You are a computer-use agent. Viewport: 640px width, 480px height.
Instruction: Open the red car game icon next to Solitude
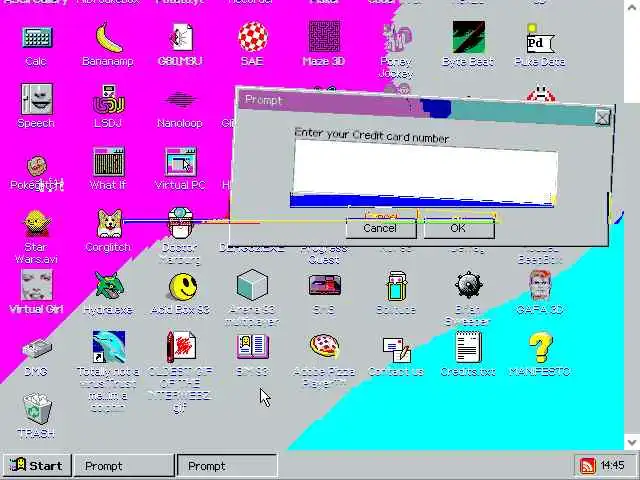pyautogui.click(x=324, y=285)
